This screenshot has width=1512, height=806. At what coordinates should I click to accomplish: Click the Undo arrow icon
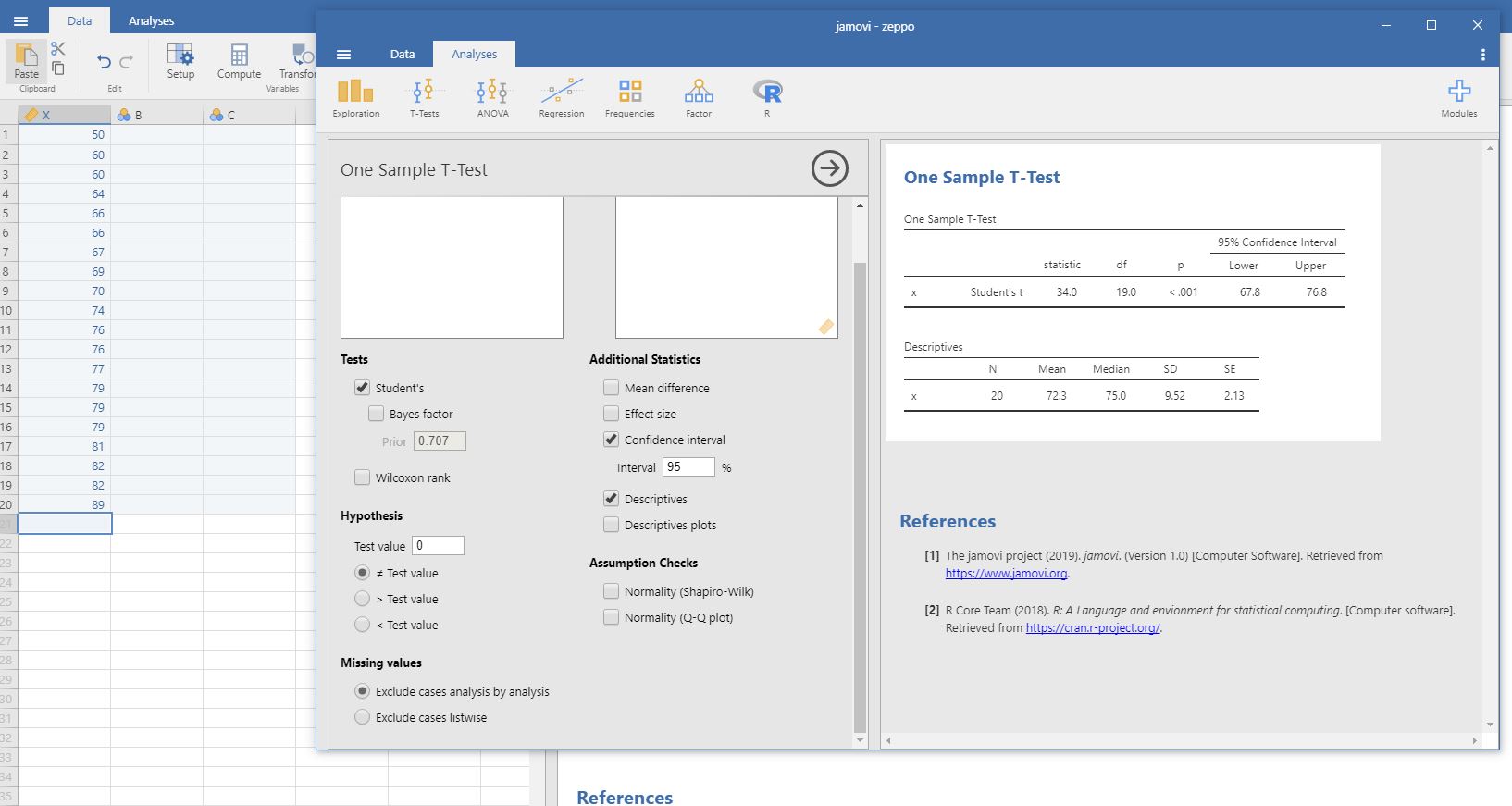click(x=104, y=61)
